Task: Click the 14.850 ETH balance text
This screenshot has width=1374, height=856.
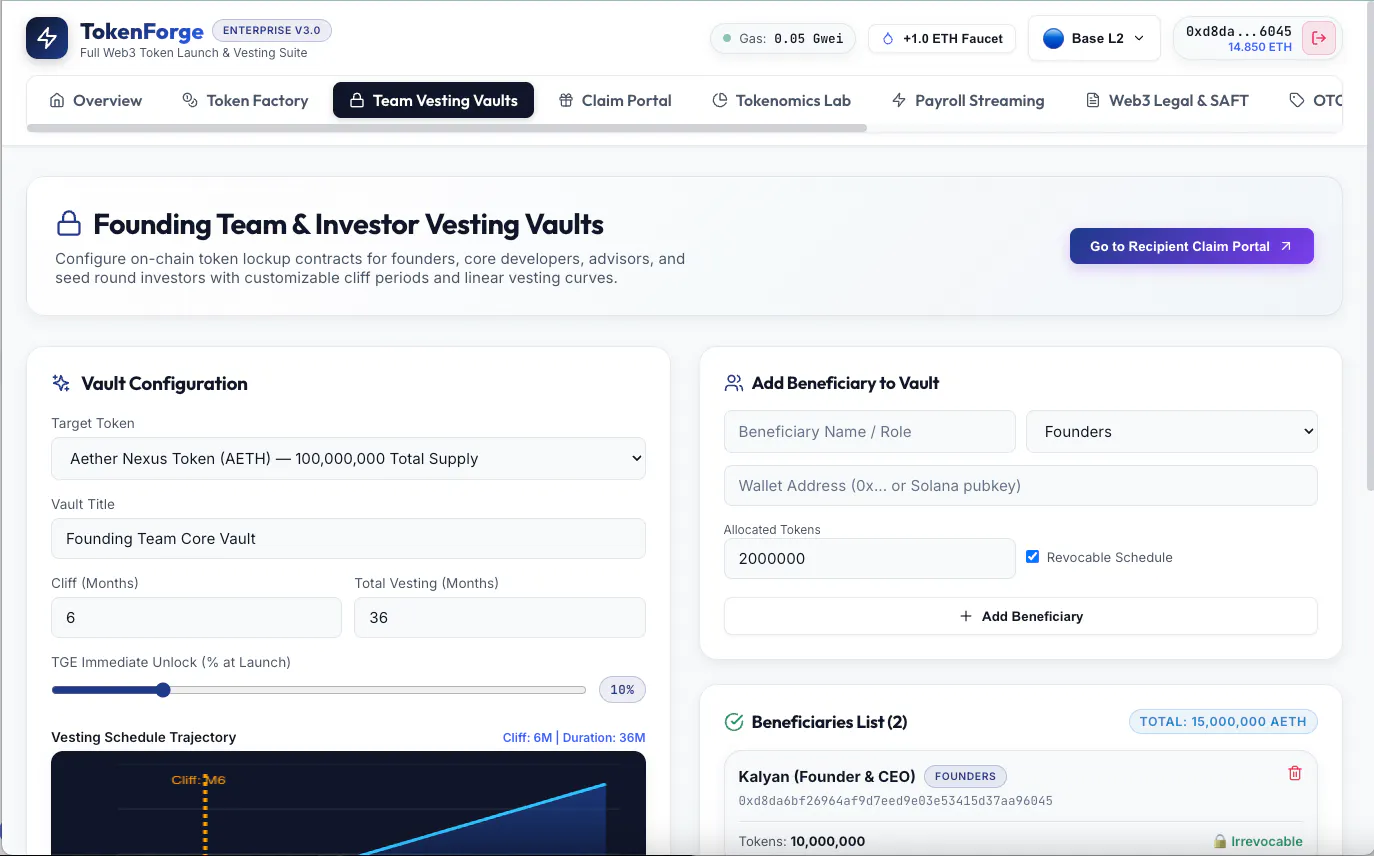Action: (1260, 47)
